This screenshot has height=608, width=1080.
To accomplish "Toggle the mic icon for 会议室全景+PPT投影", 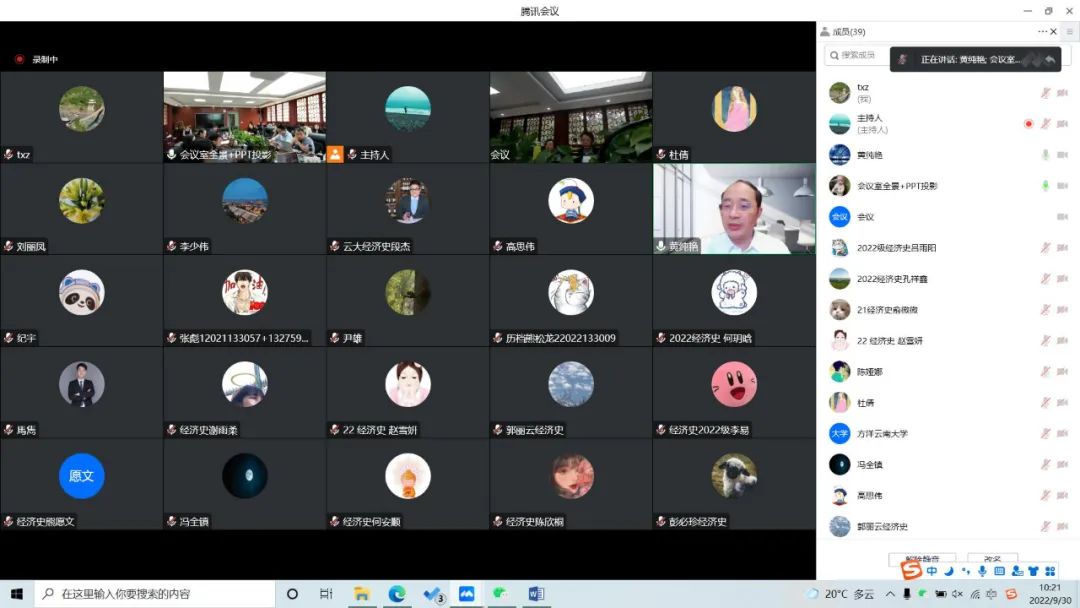I will 1045,186.
